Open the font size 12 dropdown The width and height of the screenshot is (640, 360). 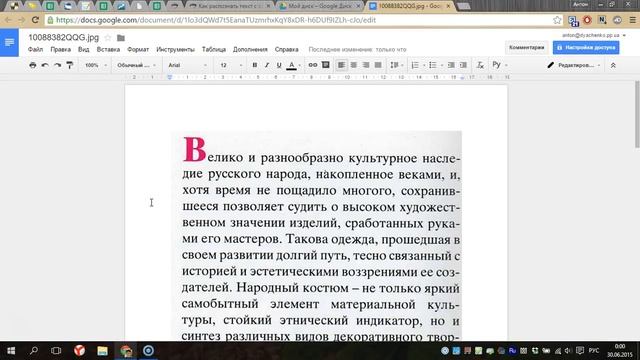point(231,65)
